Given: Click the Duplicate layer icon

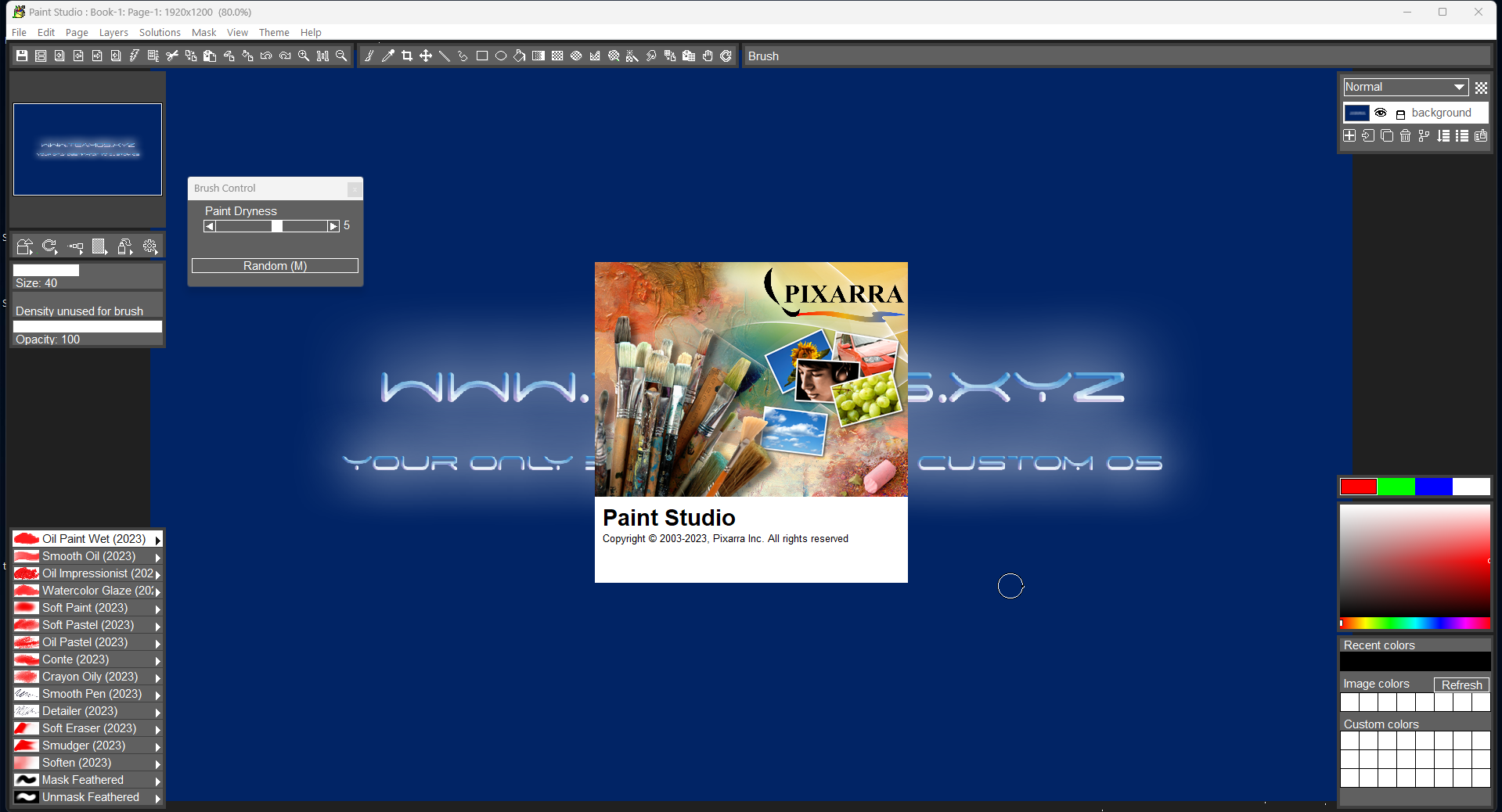Looking at the screenshot, I should click(x=1387, y=135).
